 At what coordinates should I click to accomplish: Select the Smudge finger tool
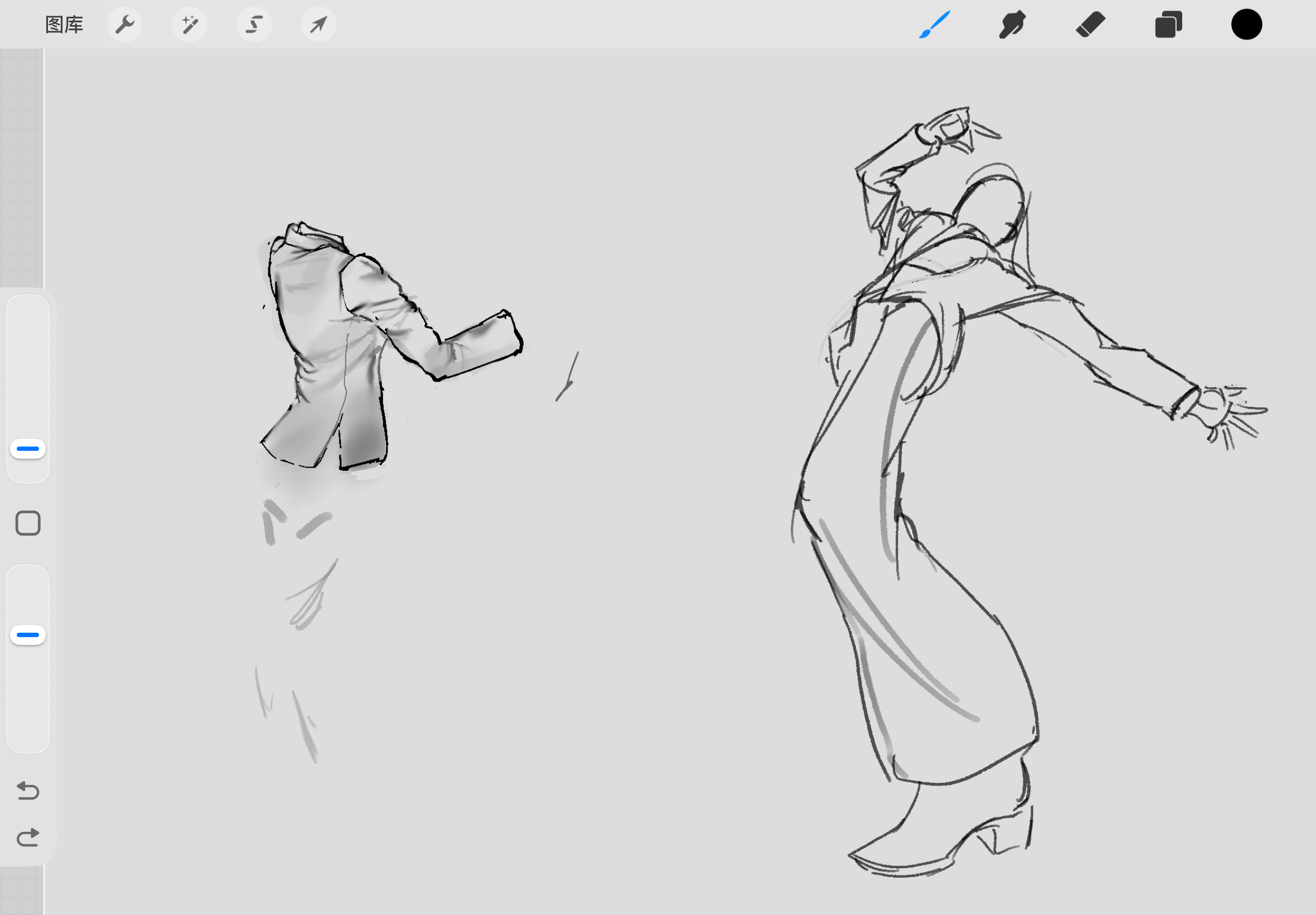1012,25
